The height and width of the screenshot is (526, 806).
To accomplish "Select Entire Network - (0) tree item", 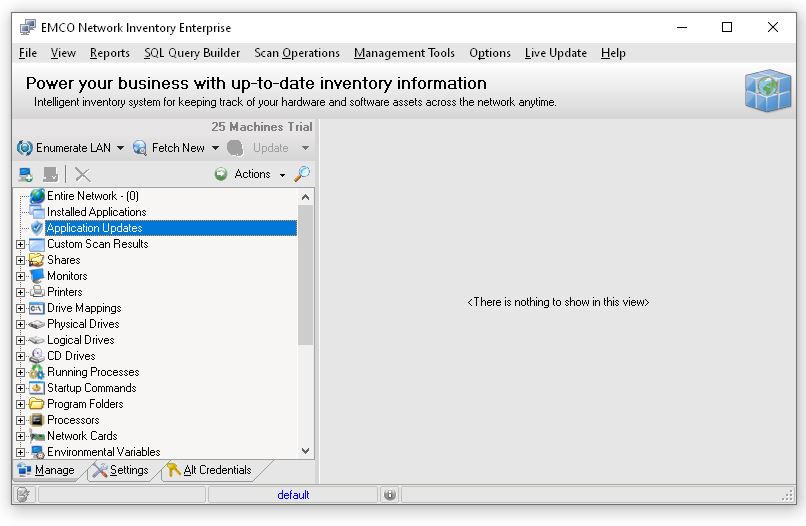I will pos(93,196).
